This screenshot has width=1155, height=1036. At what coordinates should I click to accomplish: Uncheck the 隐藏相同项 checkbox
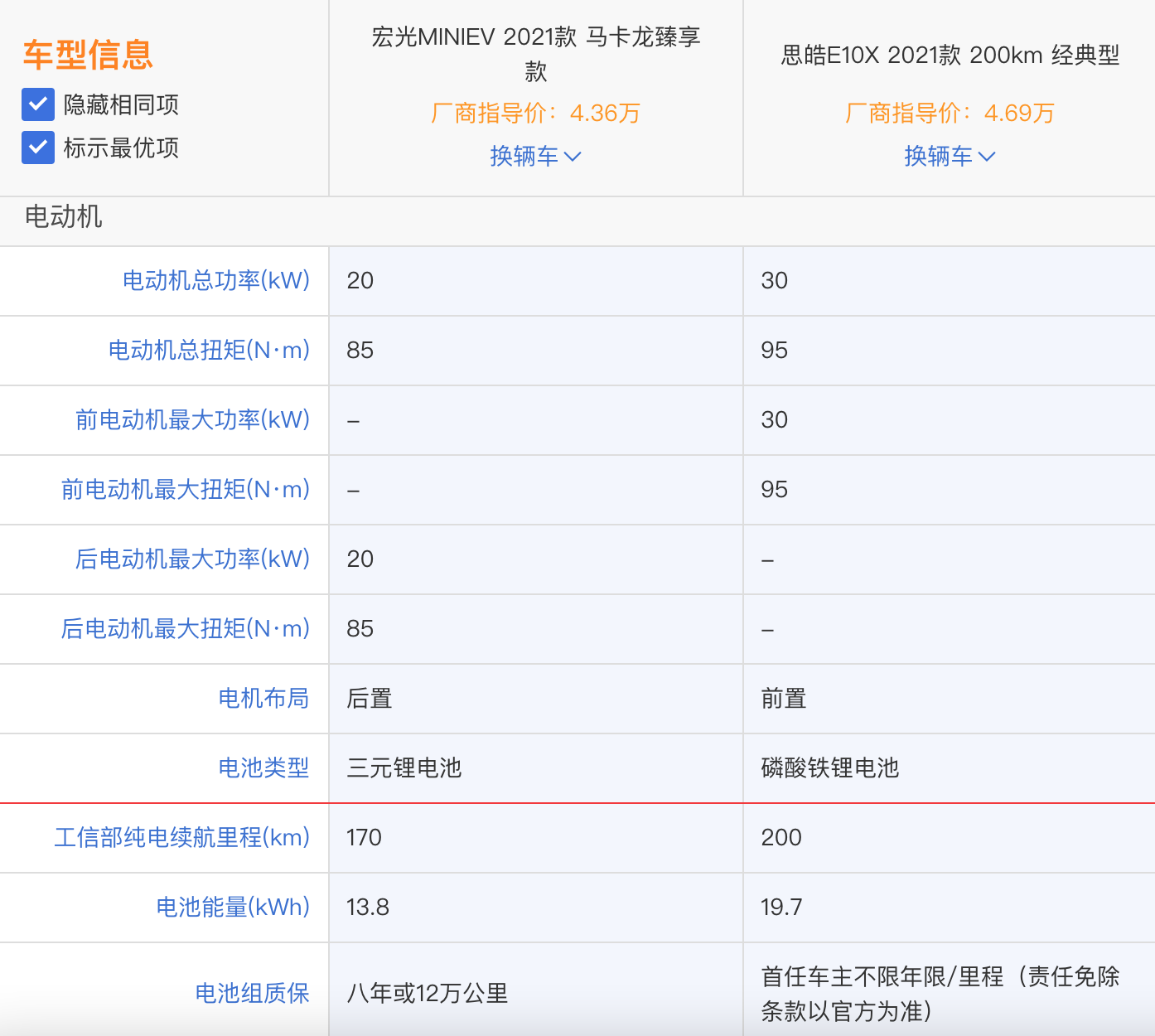pos(38,104)
